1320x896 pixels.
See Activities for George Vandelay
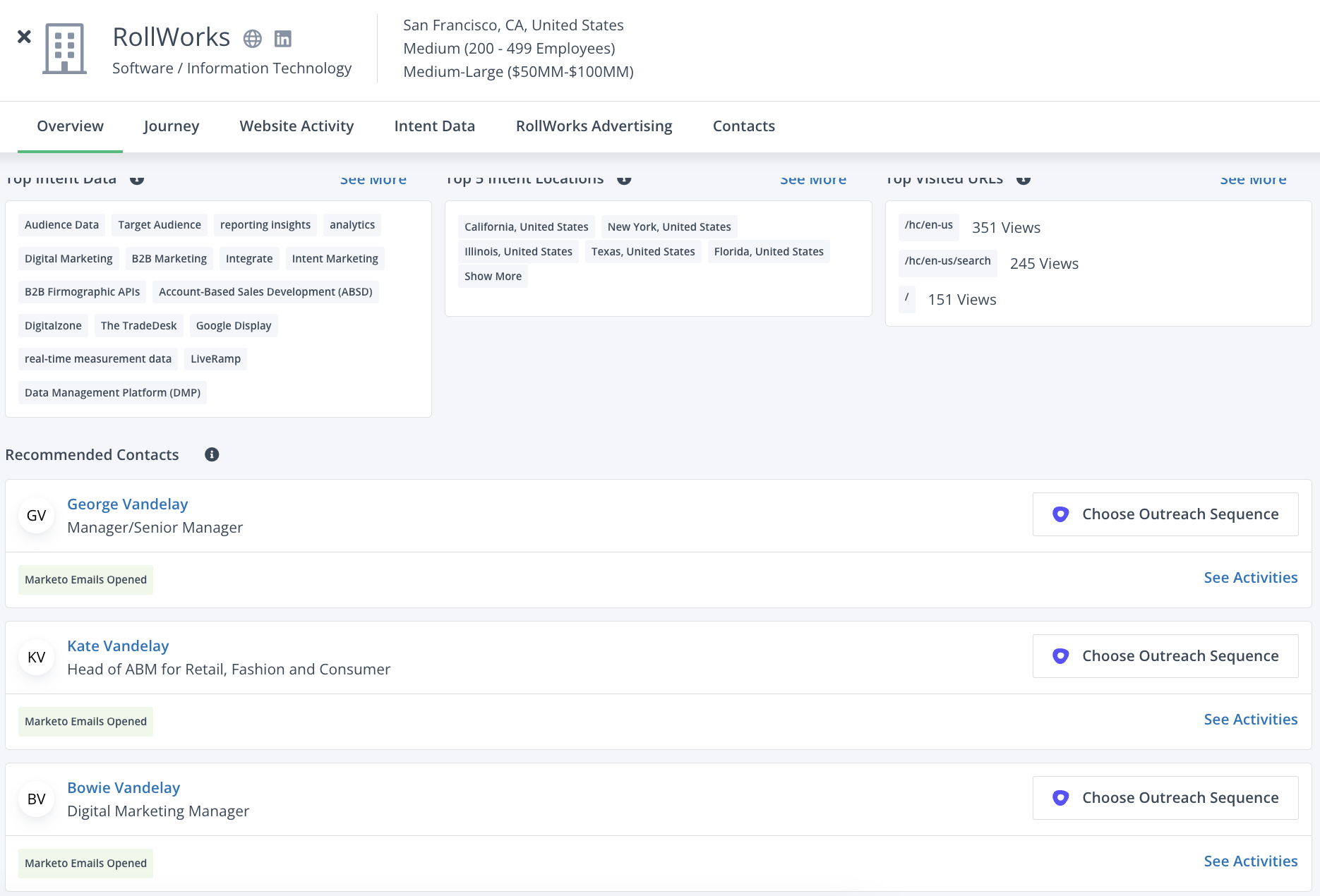click(1250, 577)
